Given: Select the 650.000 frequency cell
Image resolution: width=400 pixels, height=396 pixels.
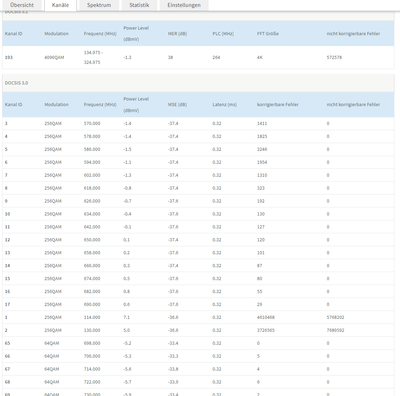Looking at the screenshot, I should coord(92,240).
